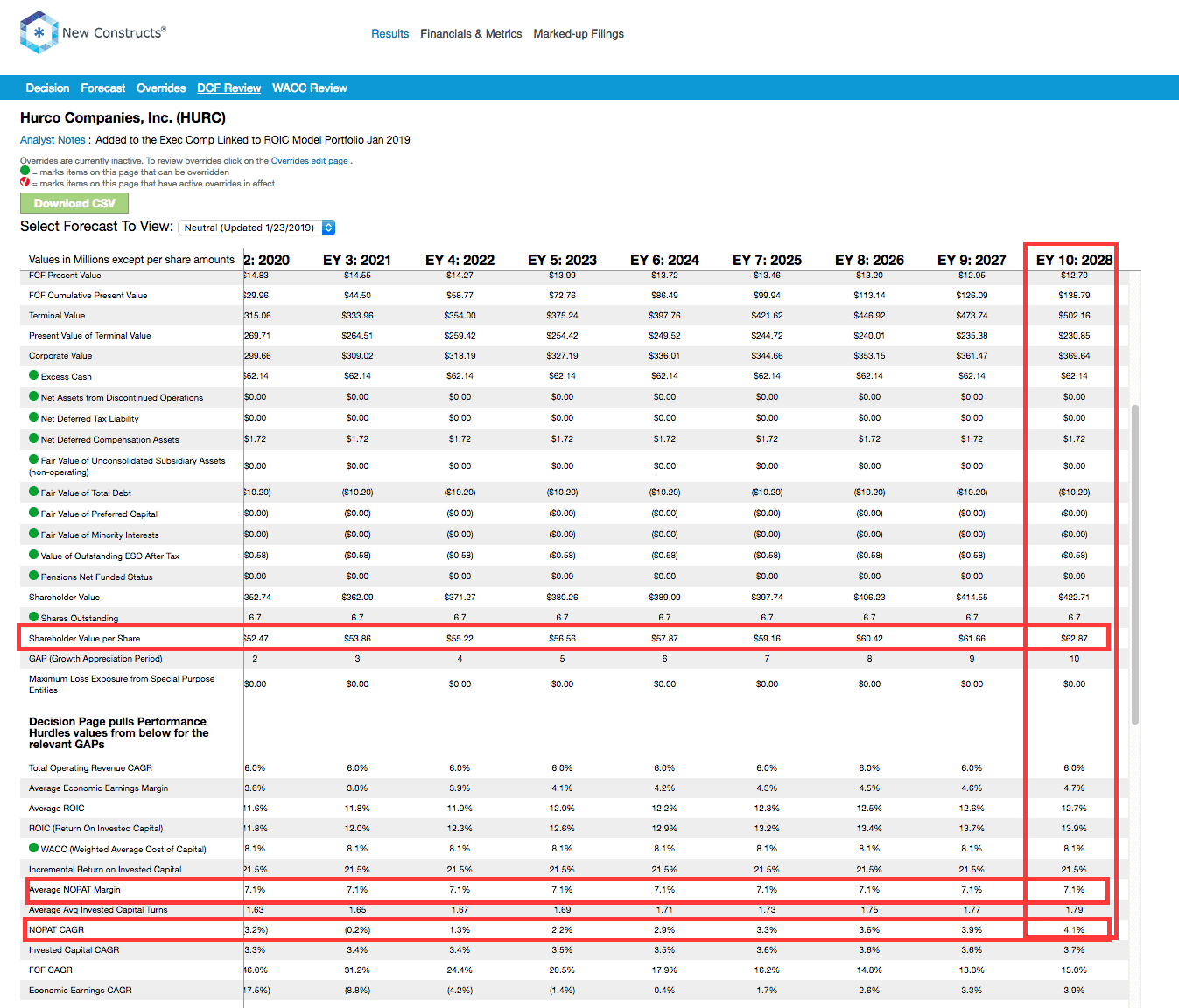This screenshot has height=1008, width=1179.
Task: Click the Invested Capital CAGR row label
Action: click(x=74, y=949)
